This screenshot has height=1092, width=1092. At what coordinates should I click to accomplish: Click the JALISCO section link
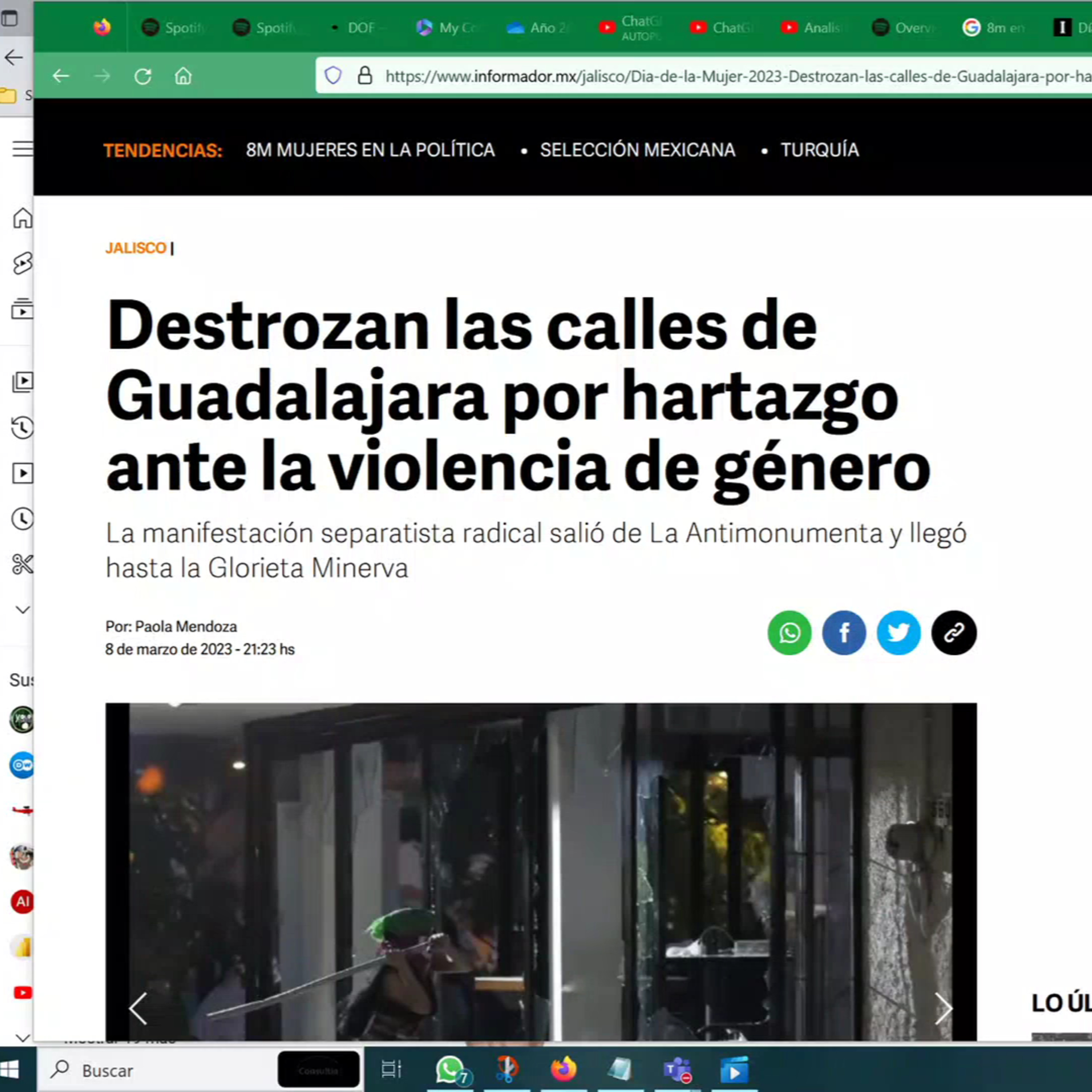pos(136,248)
